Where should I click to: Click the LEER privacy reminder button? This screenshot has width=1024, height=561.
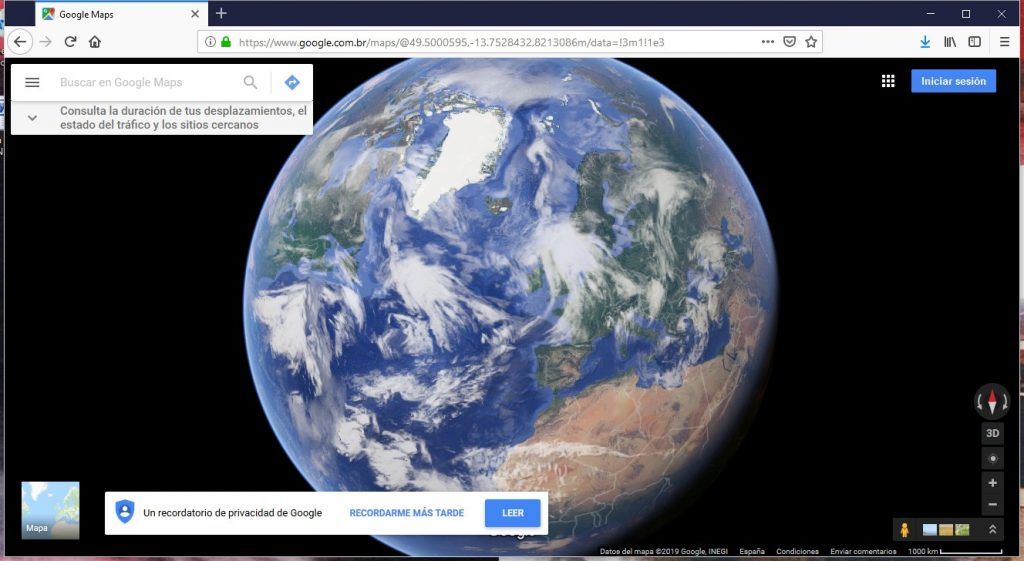(x=512, y=513)
